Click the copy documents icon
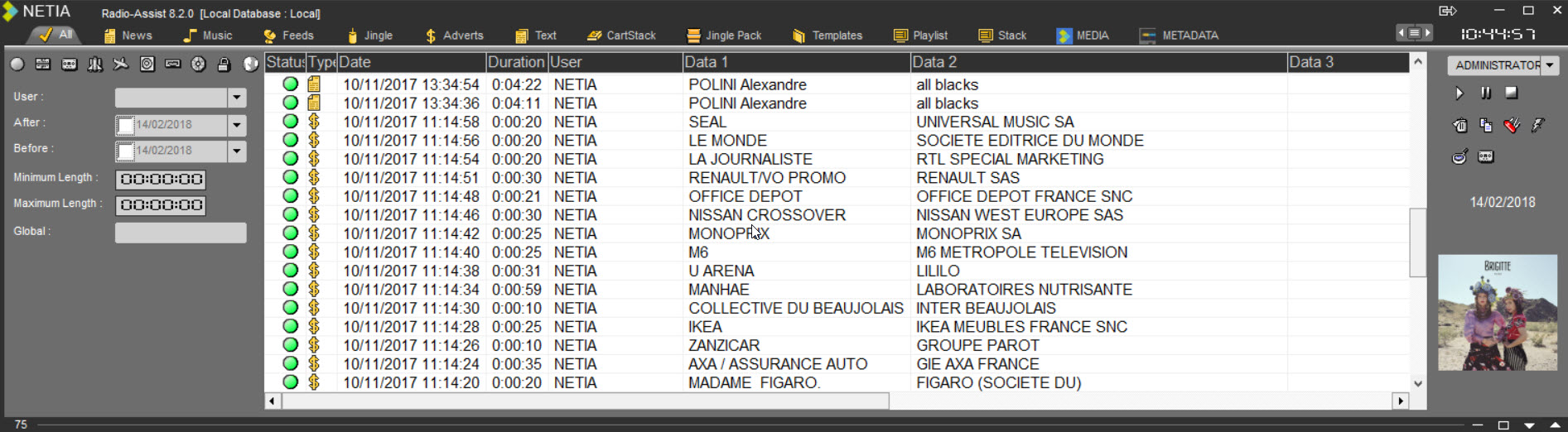This screenshot has width=1568, height=432. pos(1486,126)
